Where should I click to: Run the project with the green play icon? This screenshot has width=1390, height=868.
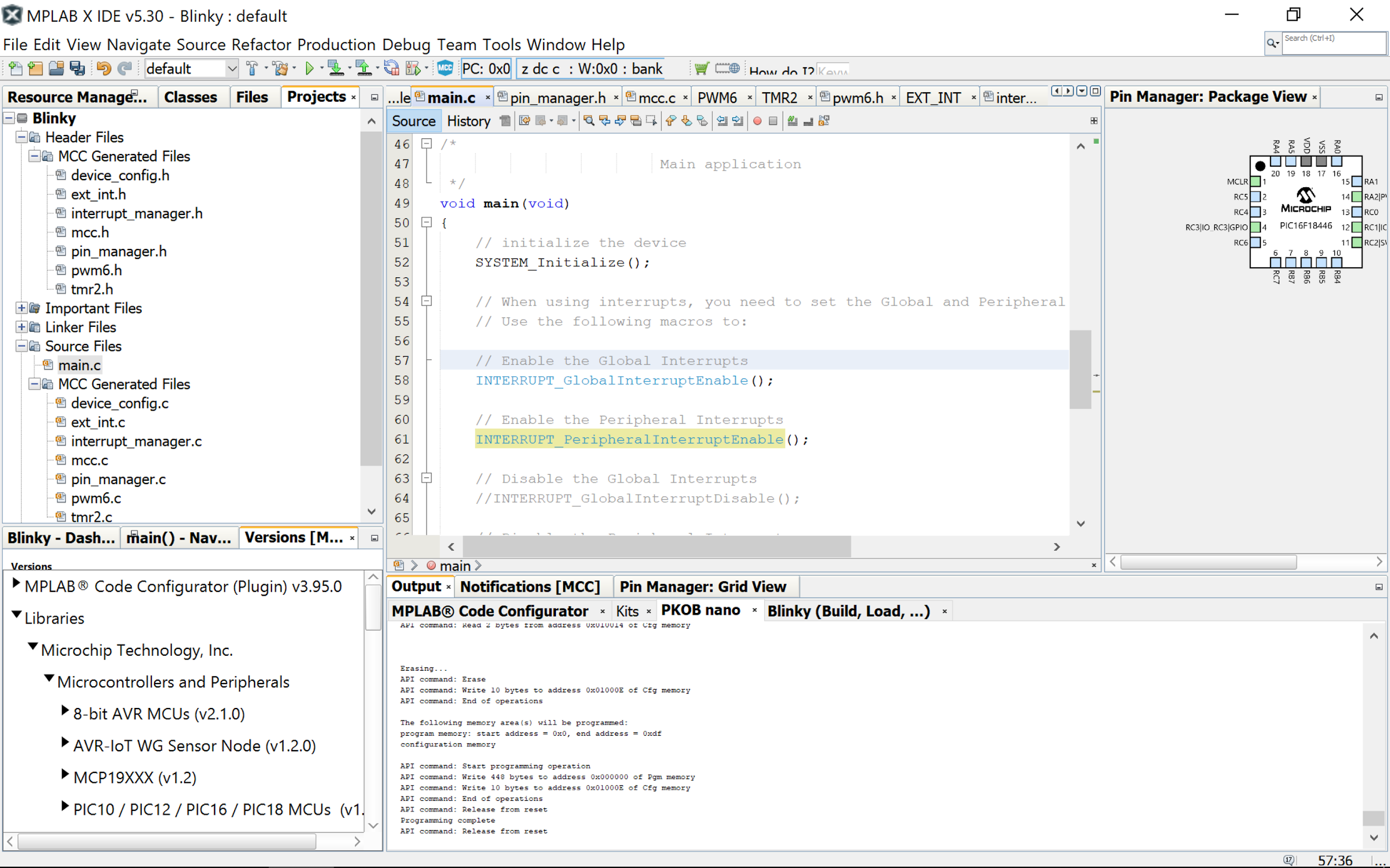(x=310, y=69)
